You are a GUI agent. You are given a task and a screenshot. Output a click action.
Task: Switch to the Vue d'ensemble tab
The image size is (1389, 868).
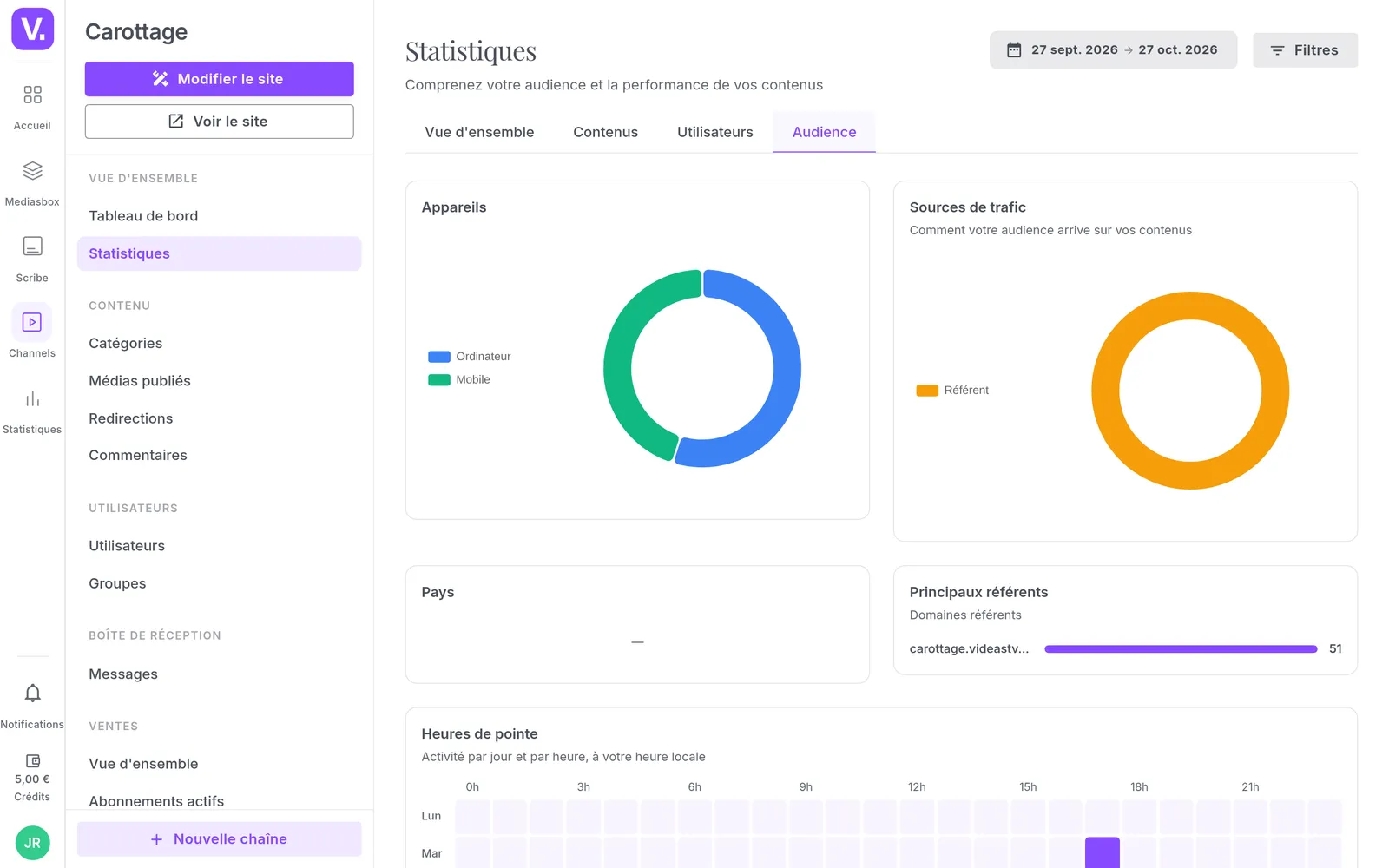click(479, 132)
